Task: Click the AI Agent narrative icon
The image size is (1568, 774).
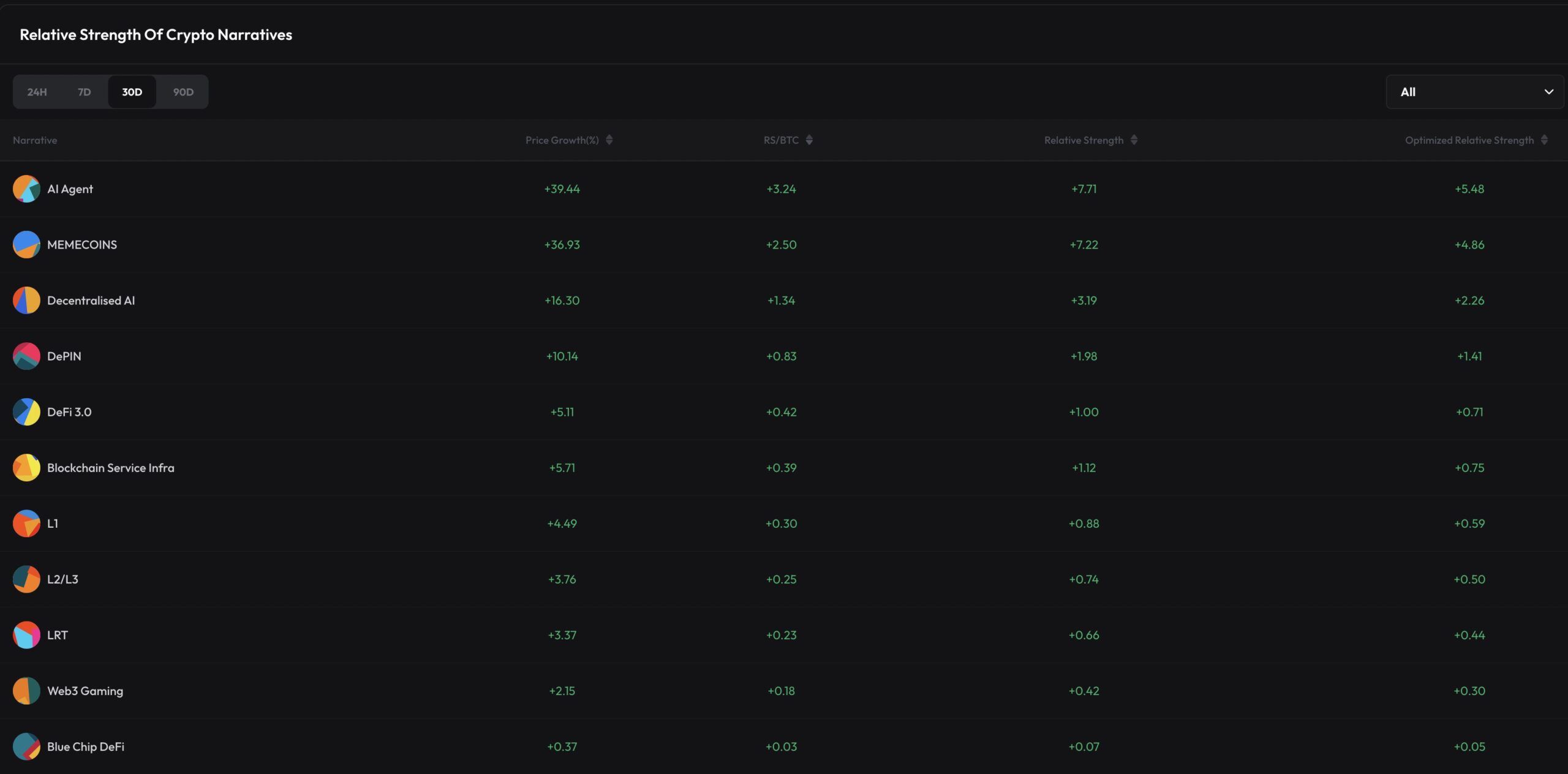Action: 26,189
